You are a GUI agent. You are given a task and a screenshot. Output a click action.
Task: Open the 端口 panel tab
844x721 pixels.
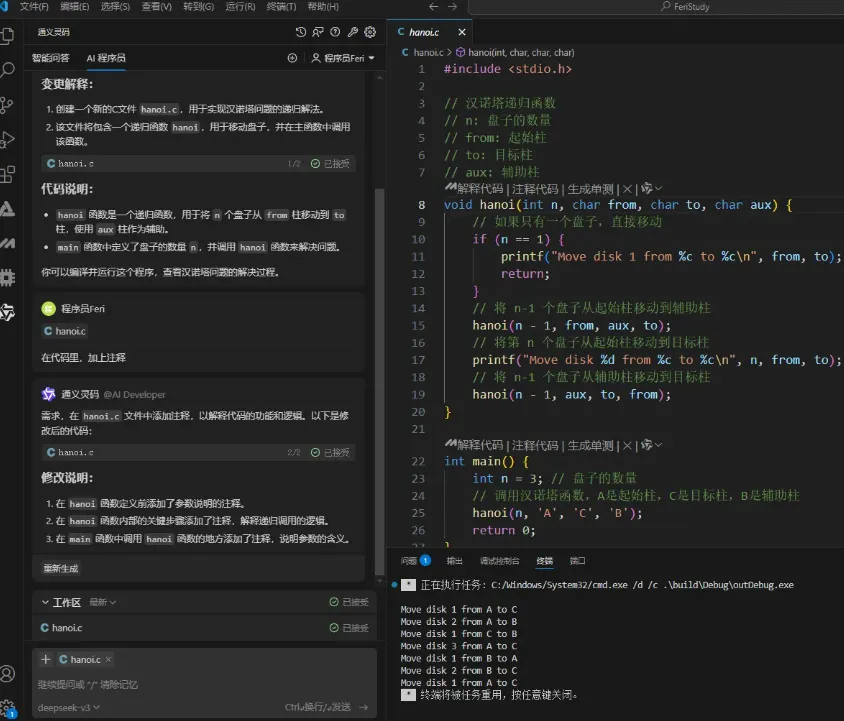pyautogui.click(x=577, y=561)
